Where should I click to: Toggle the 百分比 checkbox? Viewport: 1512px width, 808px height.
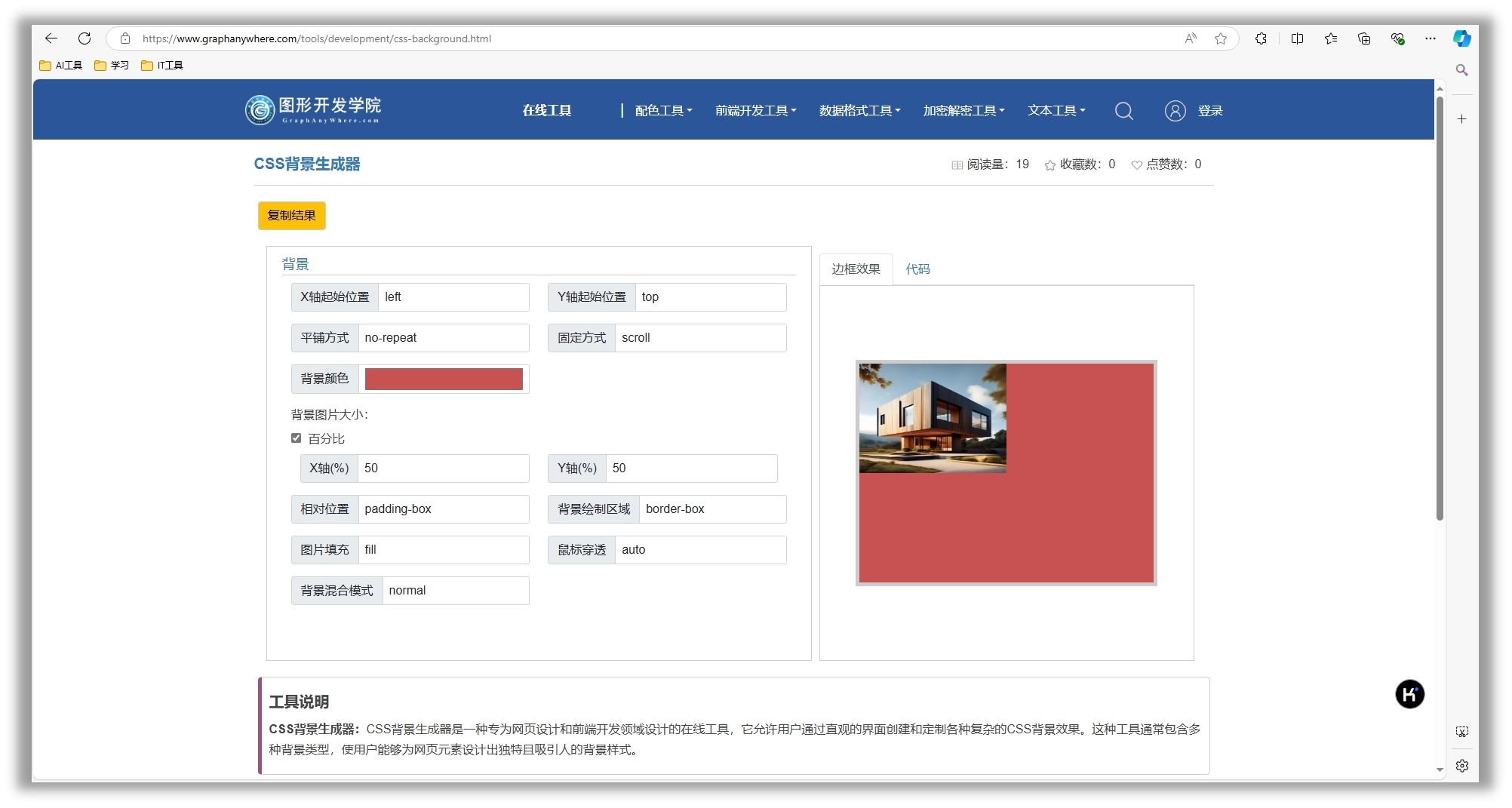[x=297, y=438]
